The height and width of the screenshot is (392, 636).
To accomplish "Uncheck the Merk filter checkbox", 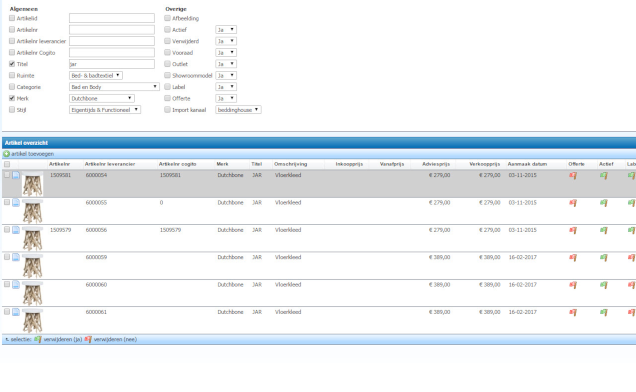I will (x=12, y=98).
